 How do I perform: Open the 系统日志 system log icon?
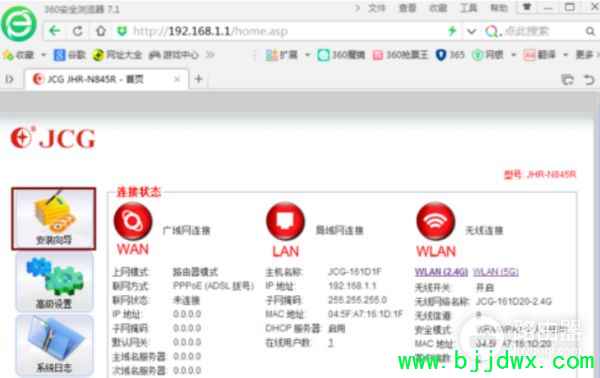tap(54, 346)
